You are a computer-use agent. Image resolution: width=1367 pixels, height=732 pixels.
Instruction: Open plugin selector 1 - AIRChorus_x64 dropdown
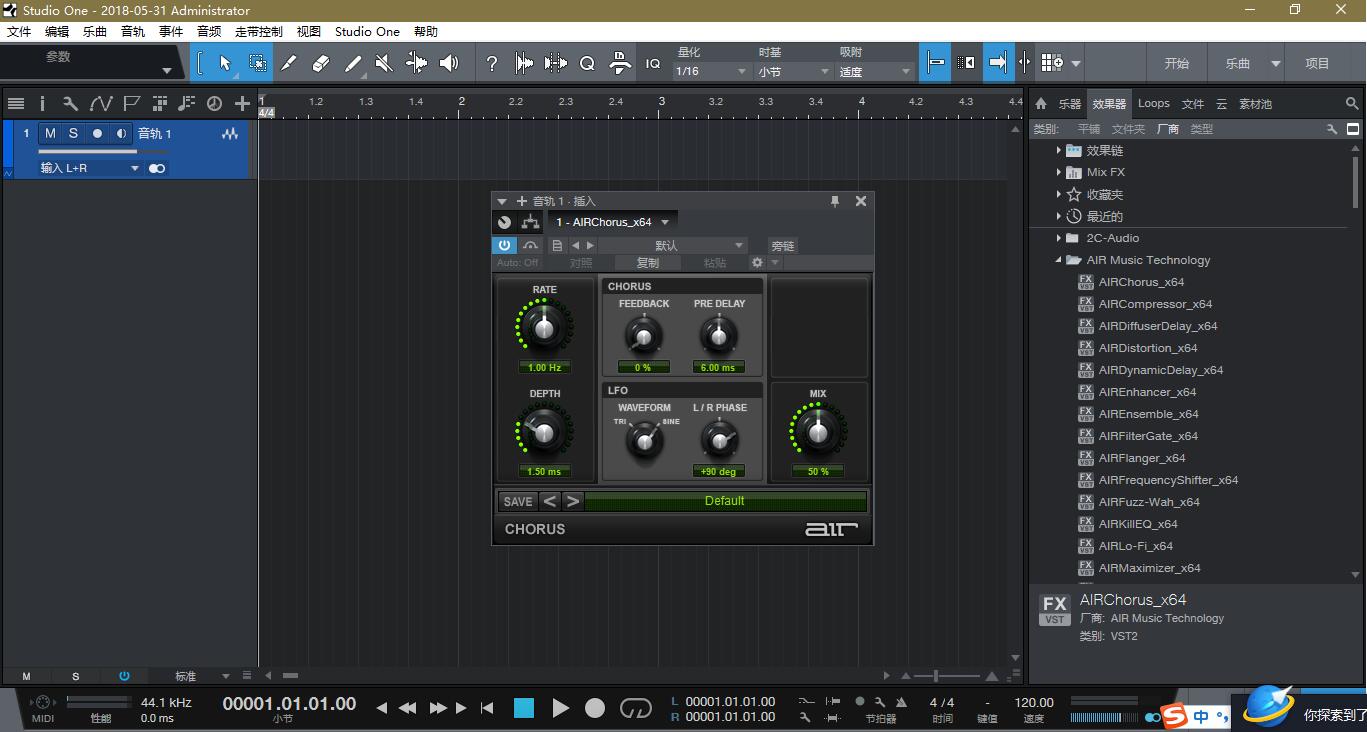point(613,222)
